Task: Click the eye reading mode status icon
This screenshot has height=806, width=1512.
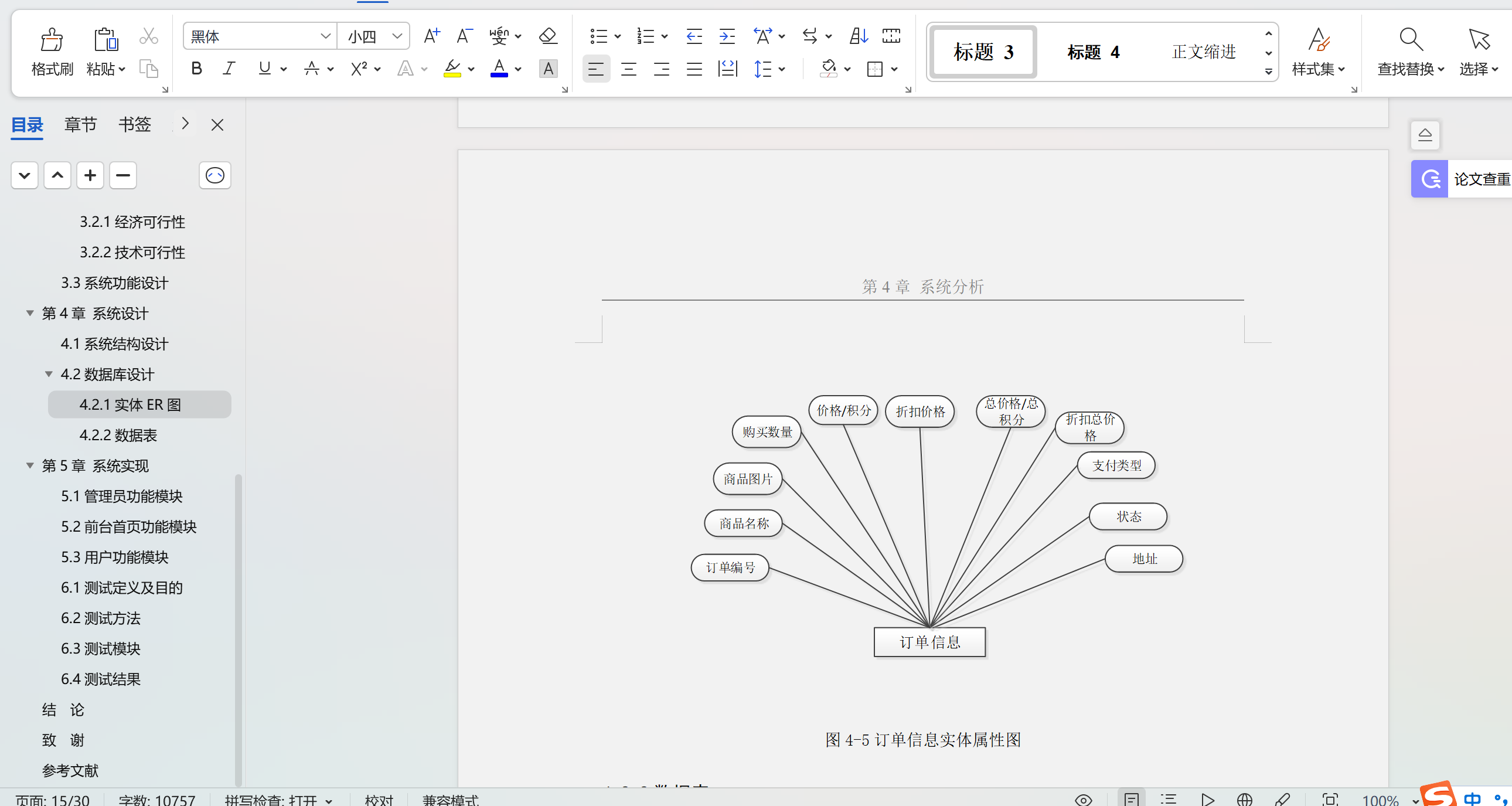Action: 1084,799
